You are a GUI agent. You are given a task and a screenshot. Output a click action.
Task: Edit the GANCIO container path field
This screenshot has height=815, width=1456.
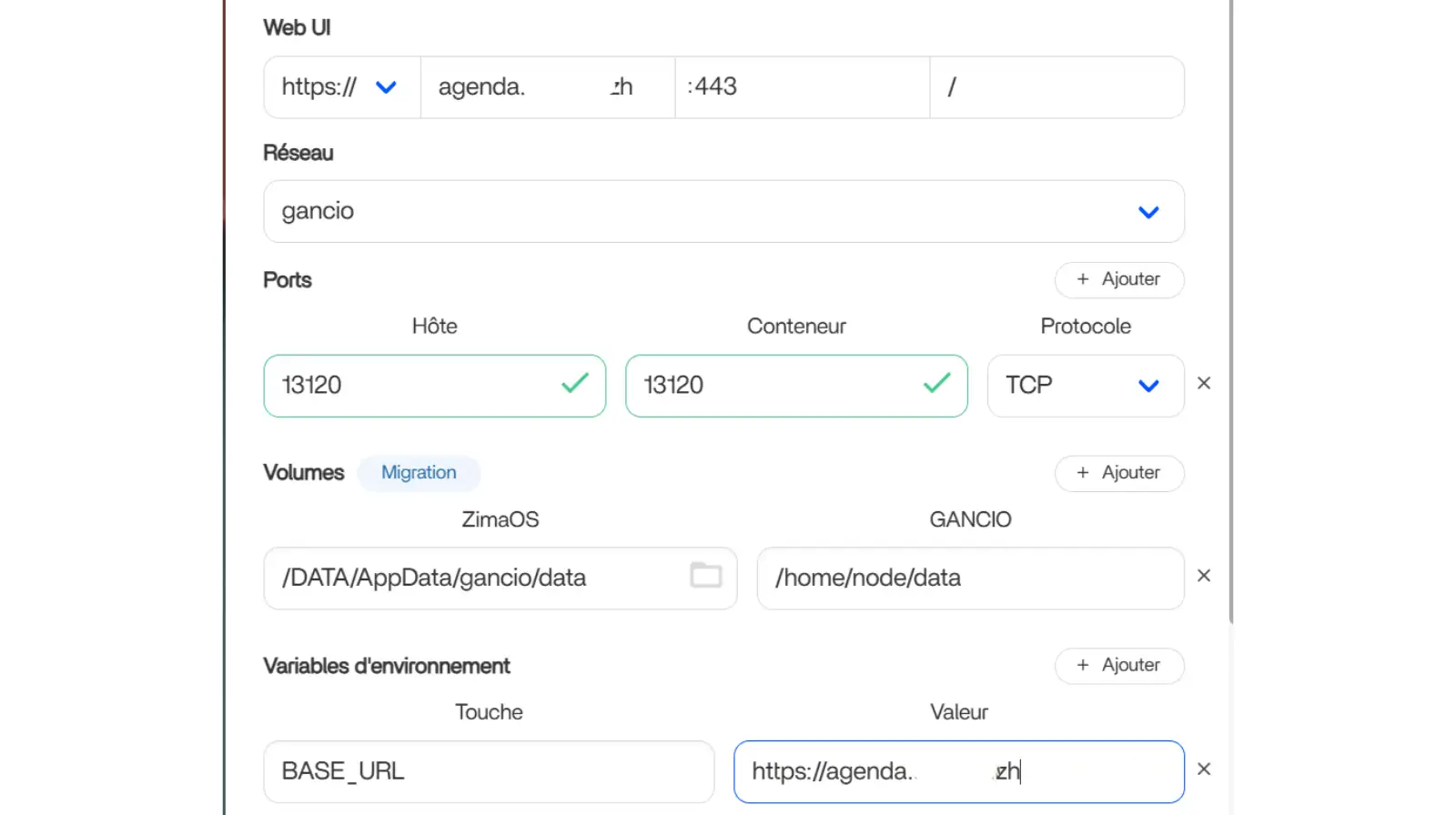click(969, 579)
